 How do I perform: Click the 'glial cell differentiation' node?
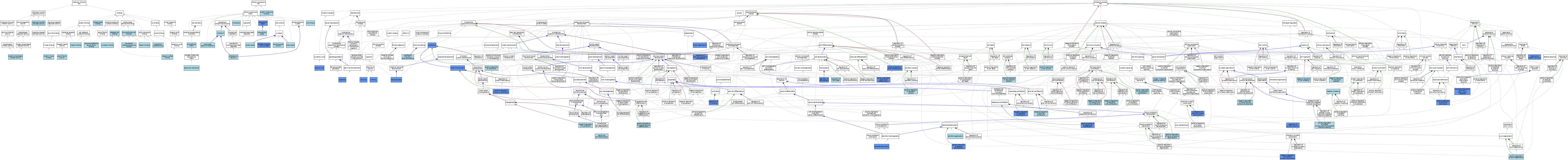(736, 92)
